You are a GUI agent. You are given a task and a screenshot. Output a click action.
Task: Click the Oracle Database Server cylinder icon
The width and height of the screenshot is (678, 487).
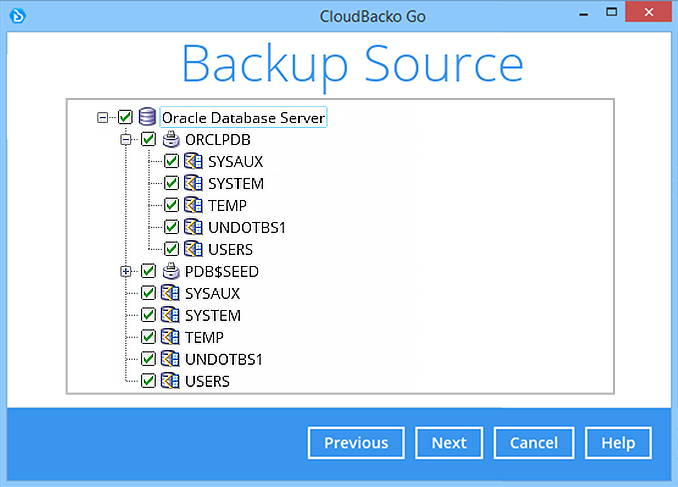(147, 117)
